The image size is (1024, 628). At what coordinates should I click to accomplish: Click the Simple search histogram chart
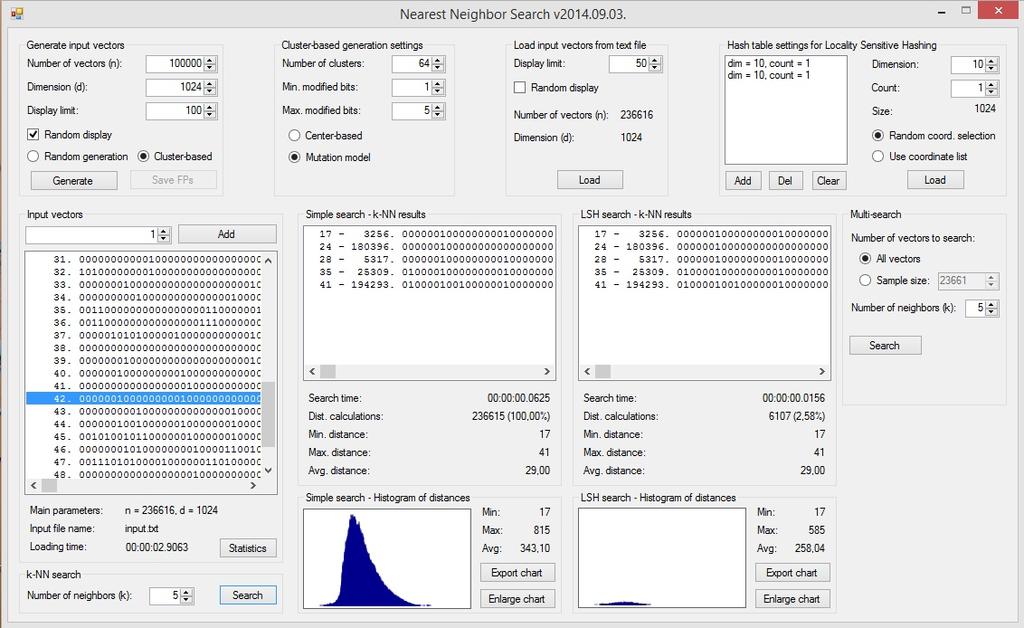pyautogui.click(x=387, y=559)
